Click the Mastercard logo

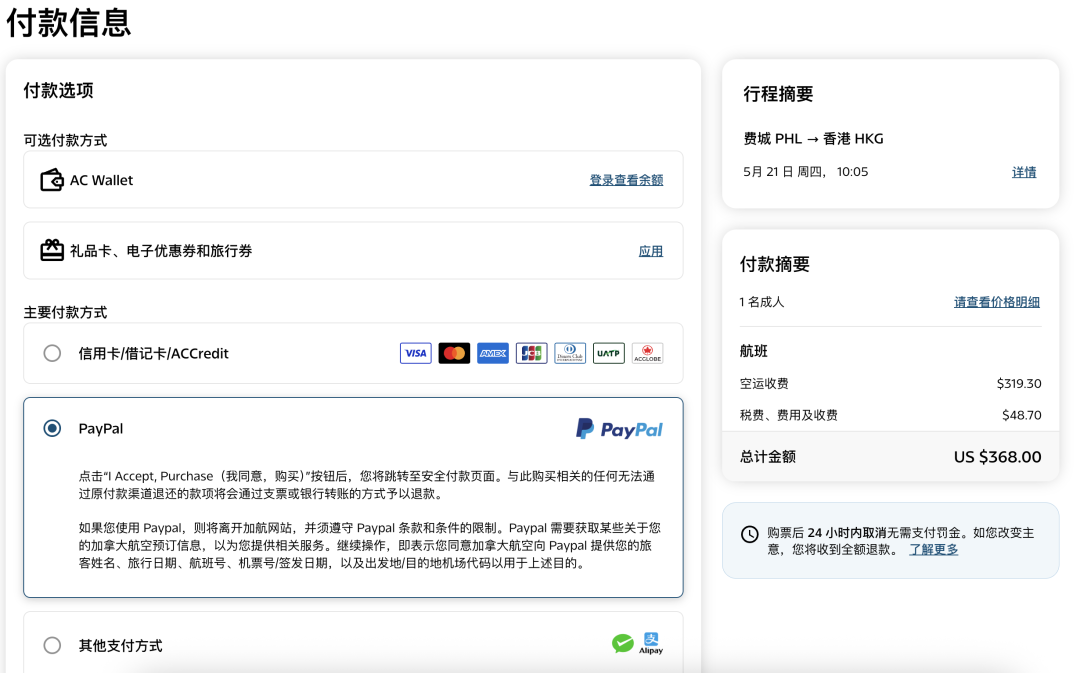(454, 353)
